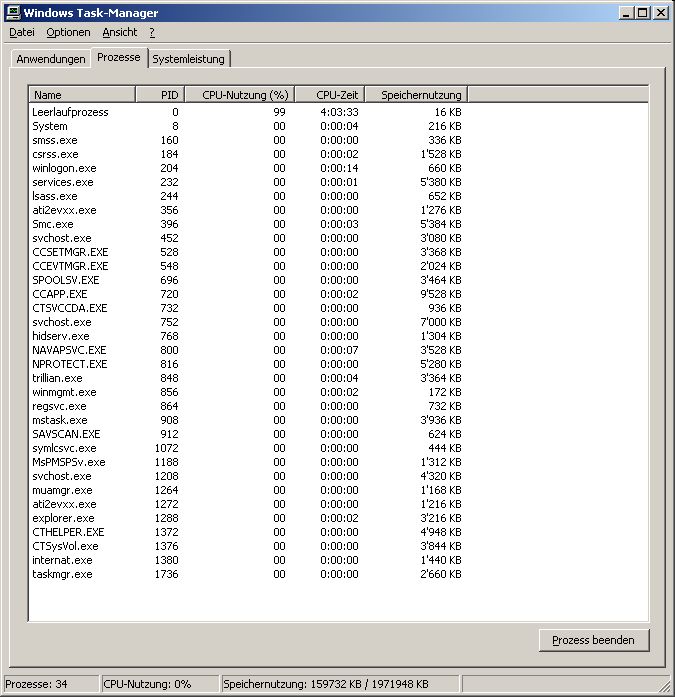Switch to the Anwendungen tab
This screenshot has height=697, width=675.
click(51, 59)
